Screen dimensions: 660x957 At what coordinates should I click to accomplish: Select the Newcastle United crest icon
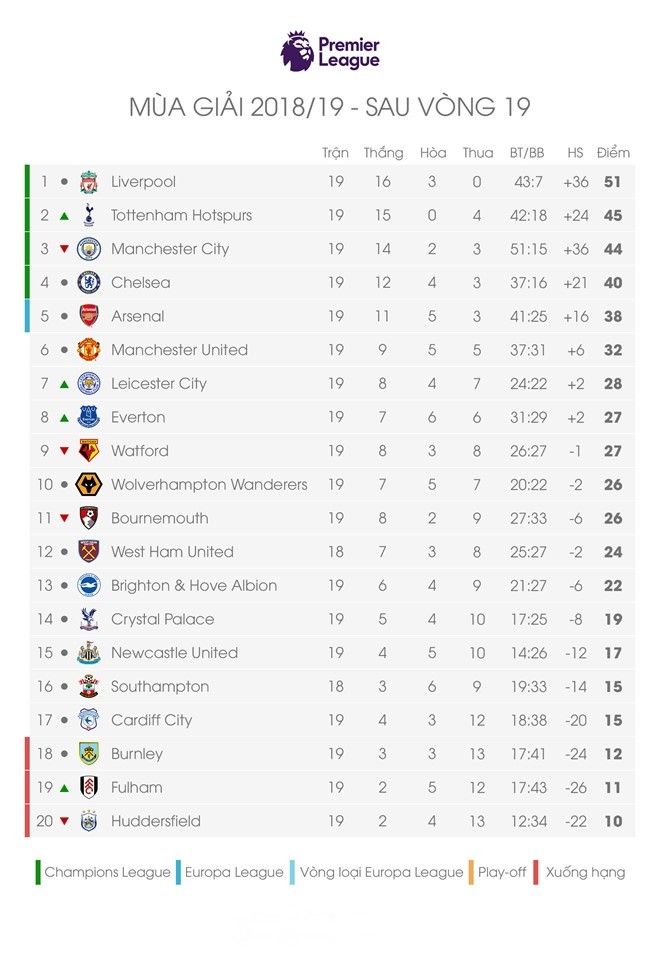coord(89,653)
